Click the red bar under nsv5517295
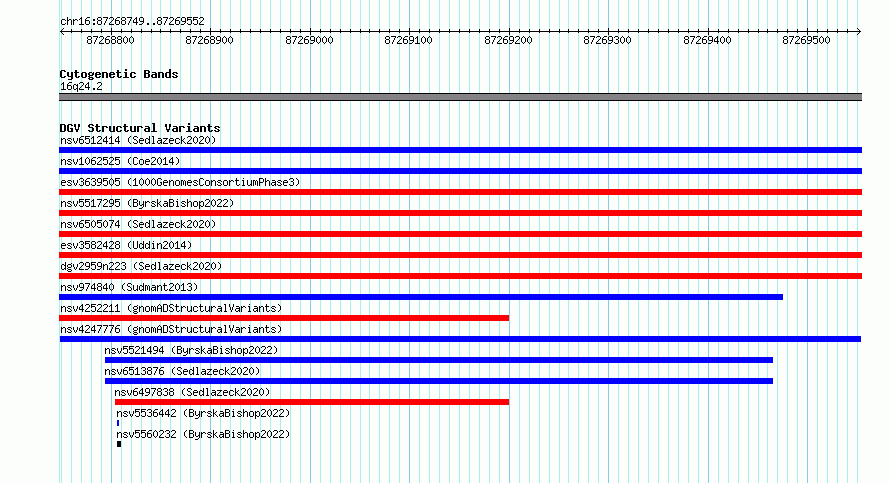This screenshot has width=890, height=483. (460, 213)
